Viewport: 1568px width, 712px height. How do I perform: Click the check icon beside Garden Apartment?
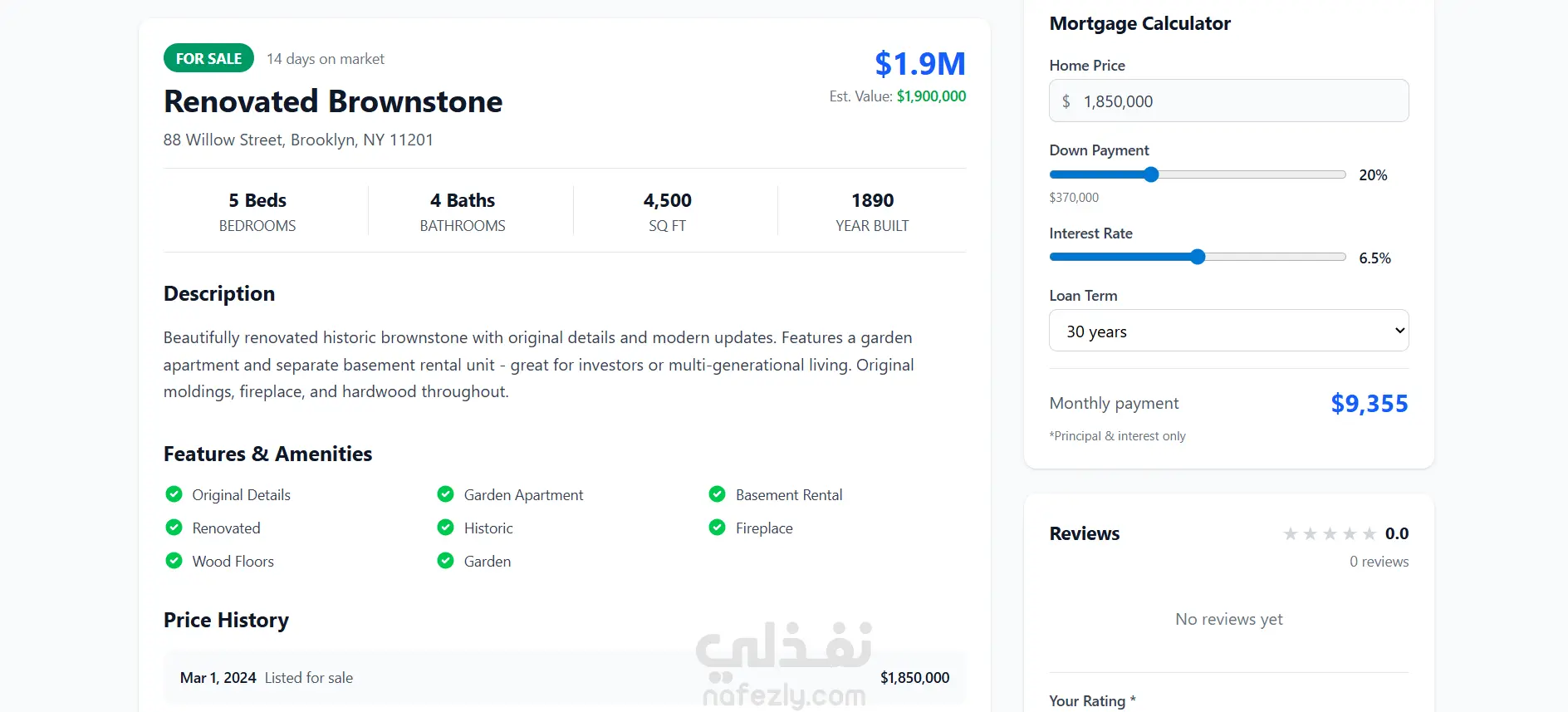(445, 494)
